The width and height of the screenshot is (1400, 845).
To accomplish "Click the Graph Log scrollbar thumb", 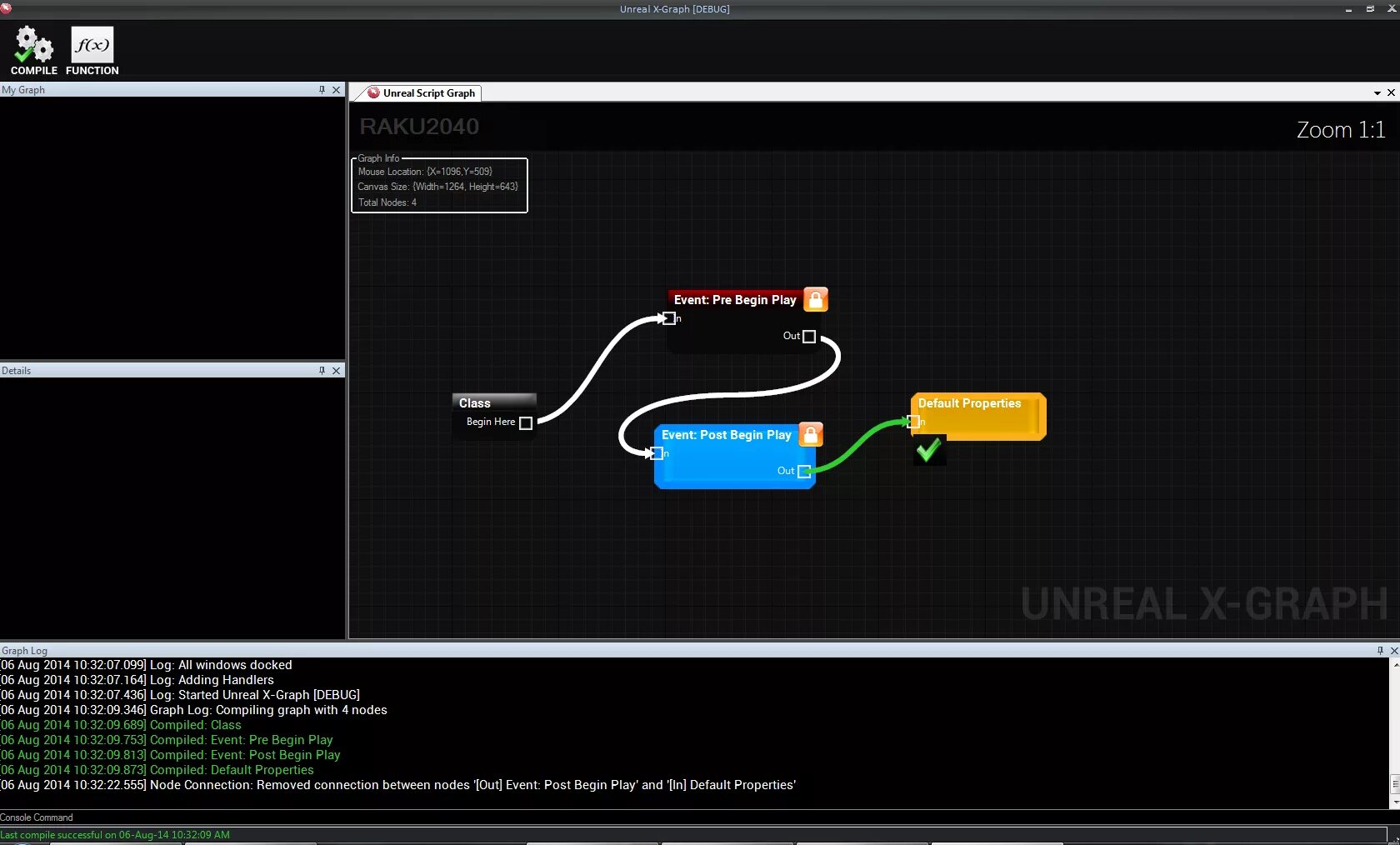I will [x=1395, y=784].
